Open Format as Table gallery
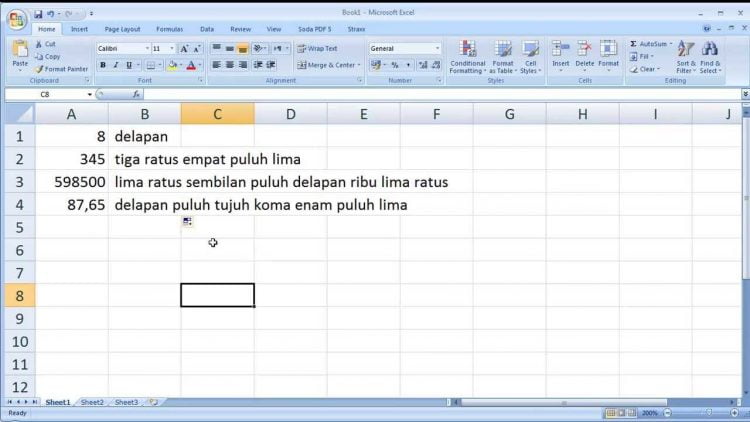 pyautogui.click(x=503, y=57)
